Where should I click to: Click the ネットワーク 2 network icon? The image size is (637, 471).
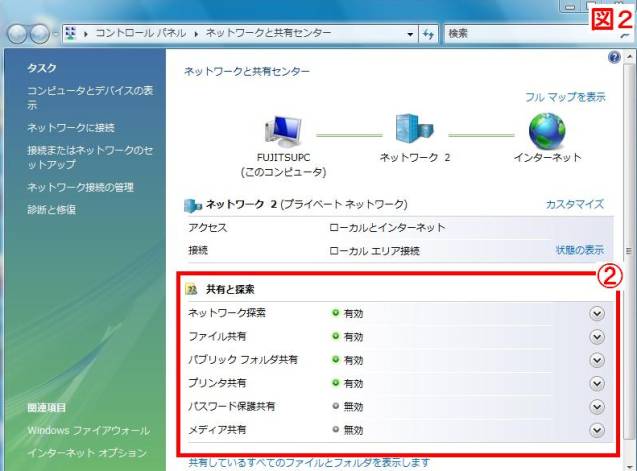[x=415, y=130]
